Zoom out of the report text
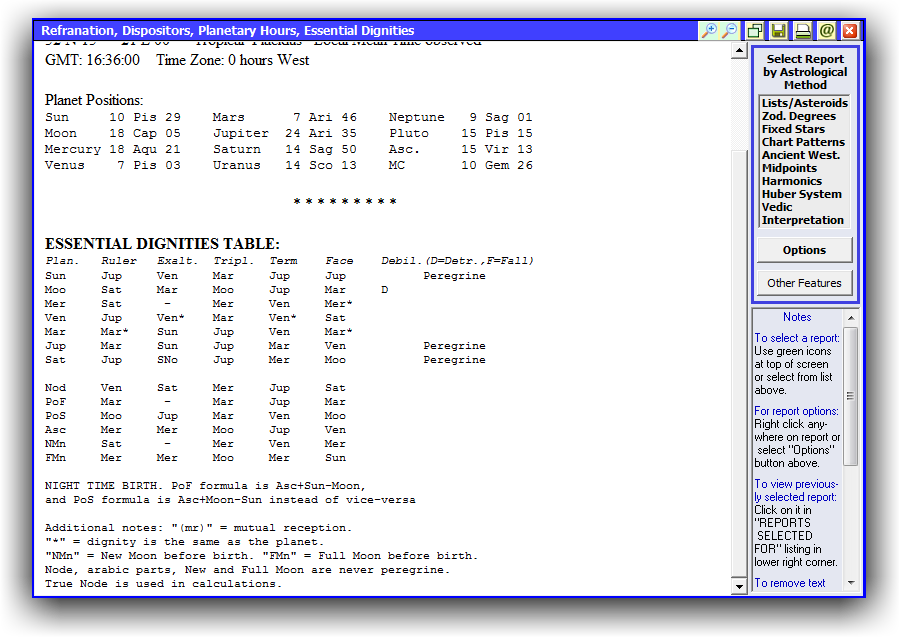899x637 pixels. [x=730, y=31]
